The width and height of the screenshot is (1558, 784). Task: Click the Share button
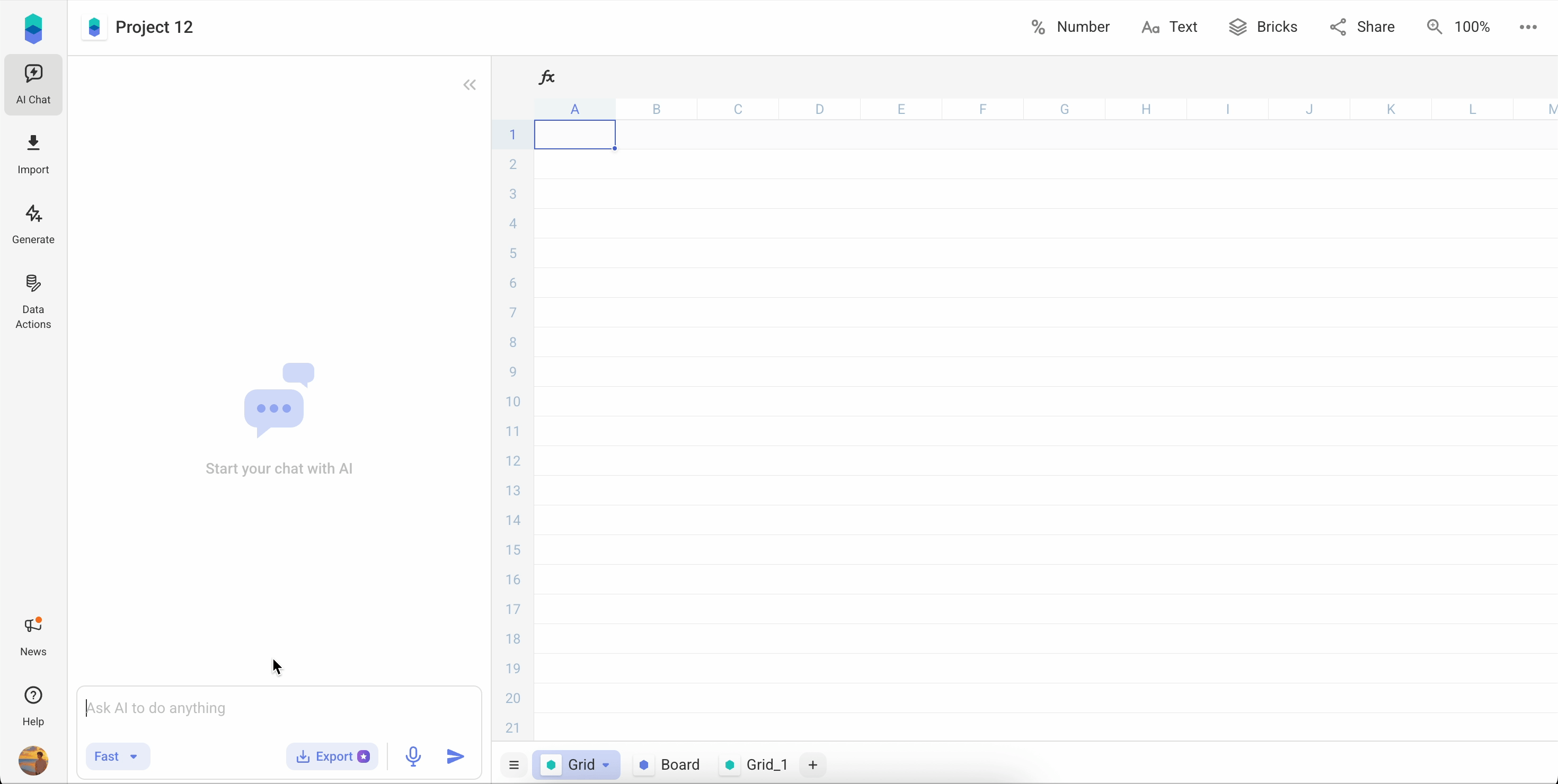1362,26
